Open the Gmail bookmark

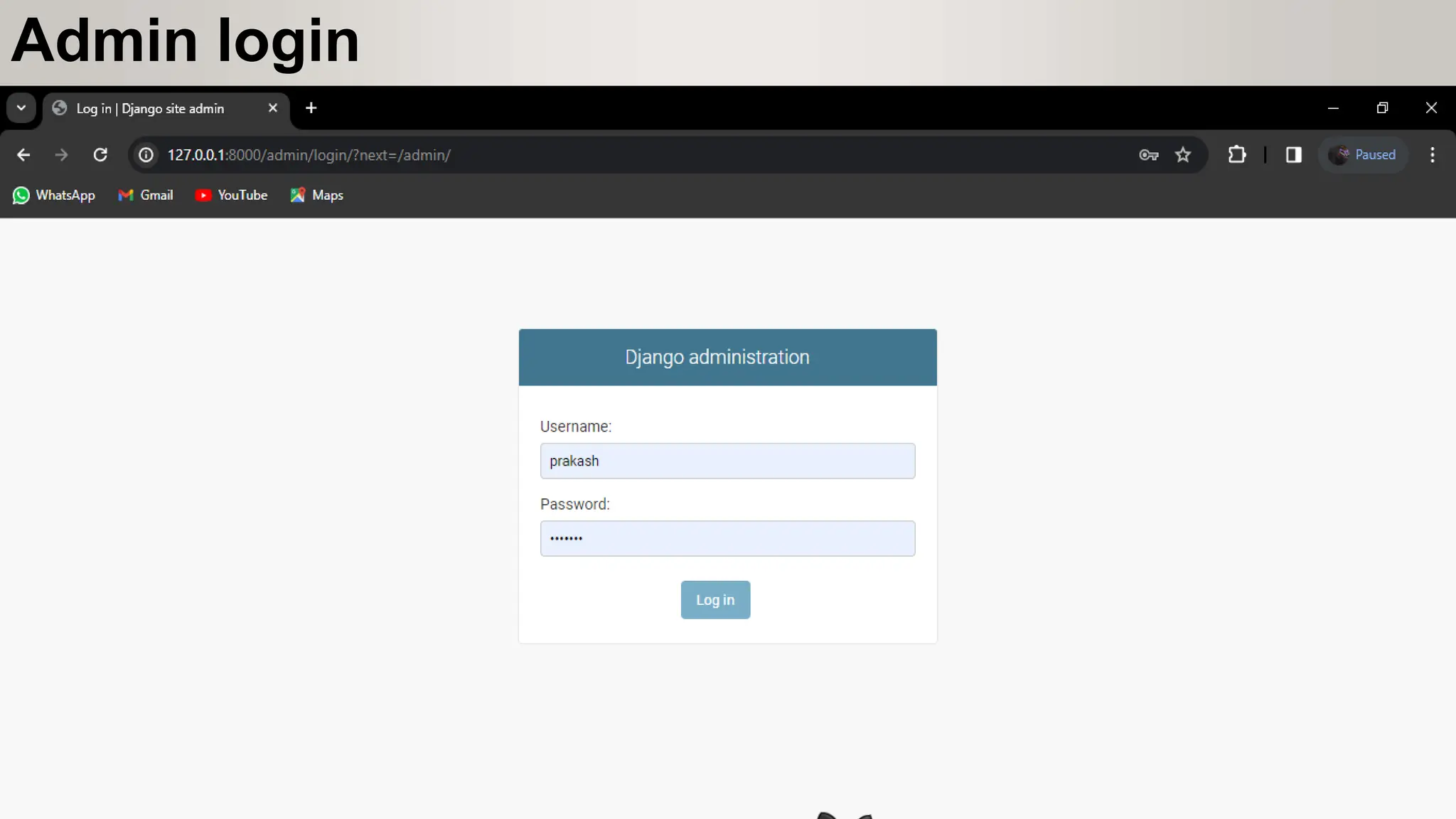[x=146, y=196]
